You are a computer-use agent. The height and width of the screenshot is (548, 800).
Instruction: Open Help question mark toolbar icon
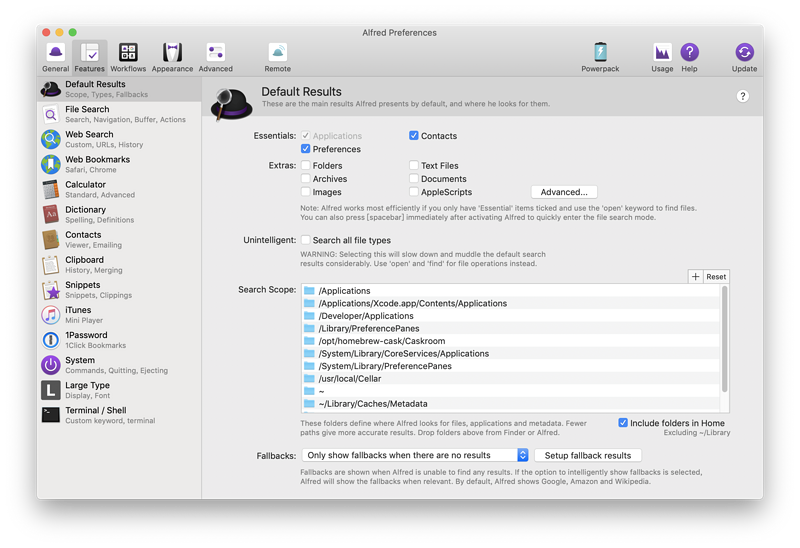(x=689, y=53)
